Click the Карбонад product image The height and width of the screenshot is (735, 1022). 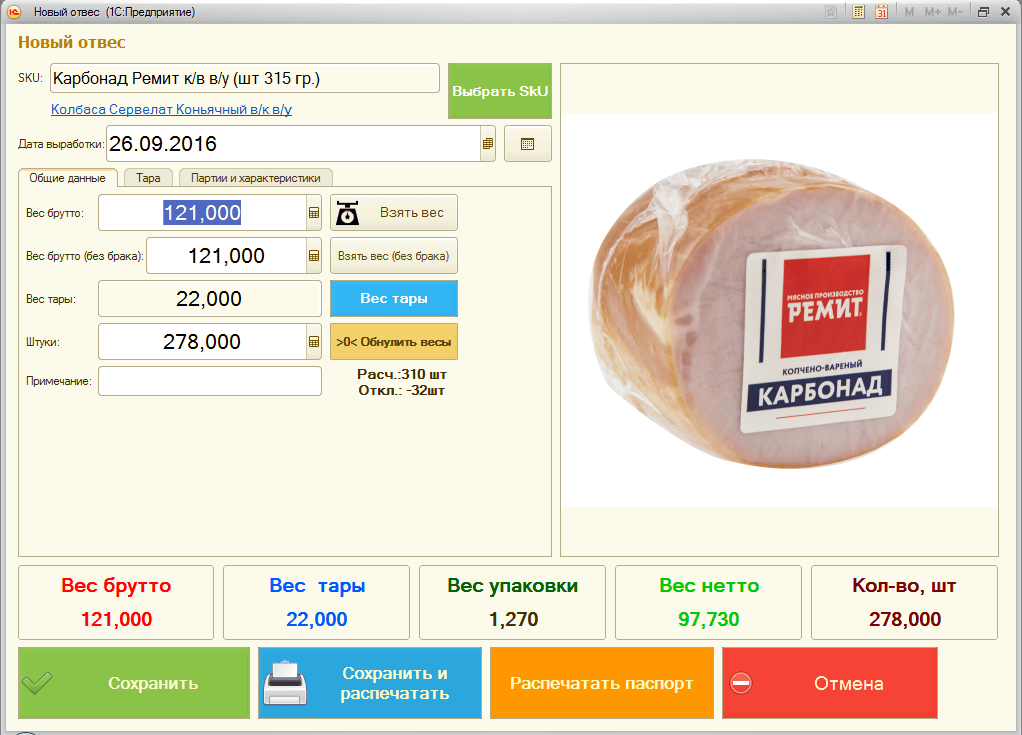(x=780, y=310)
